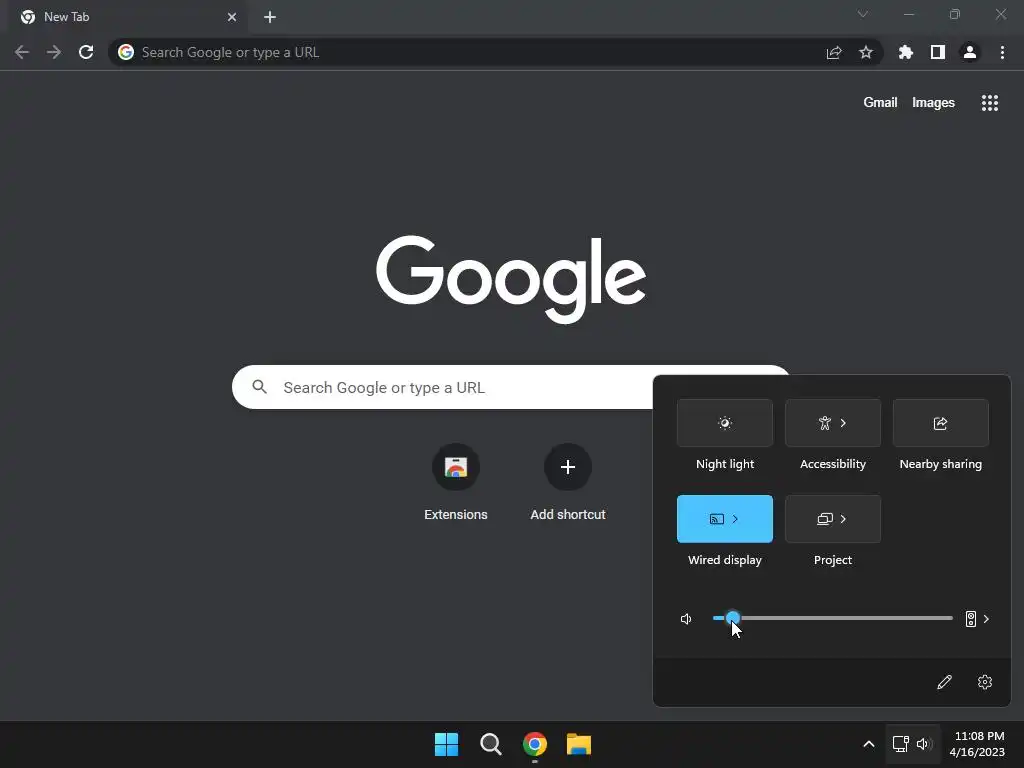Expand Project options chevron

click(x=844, y=519)
